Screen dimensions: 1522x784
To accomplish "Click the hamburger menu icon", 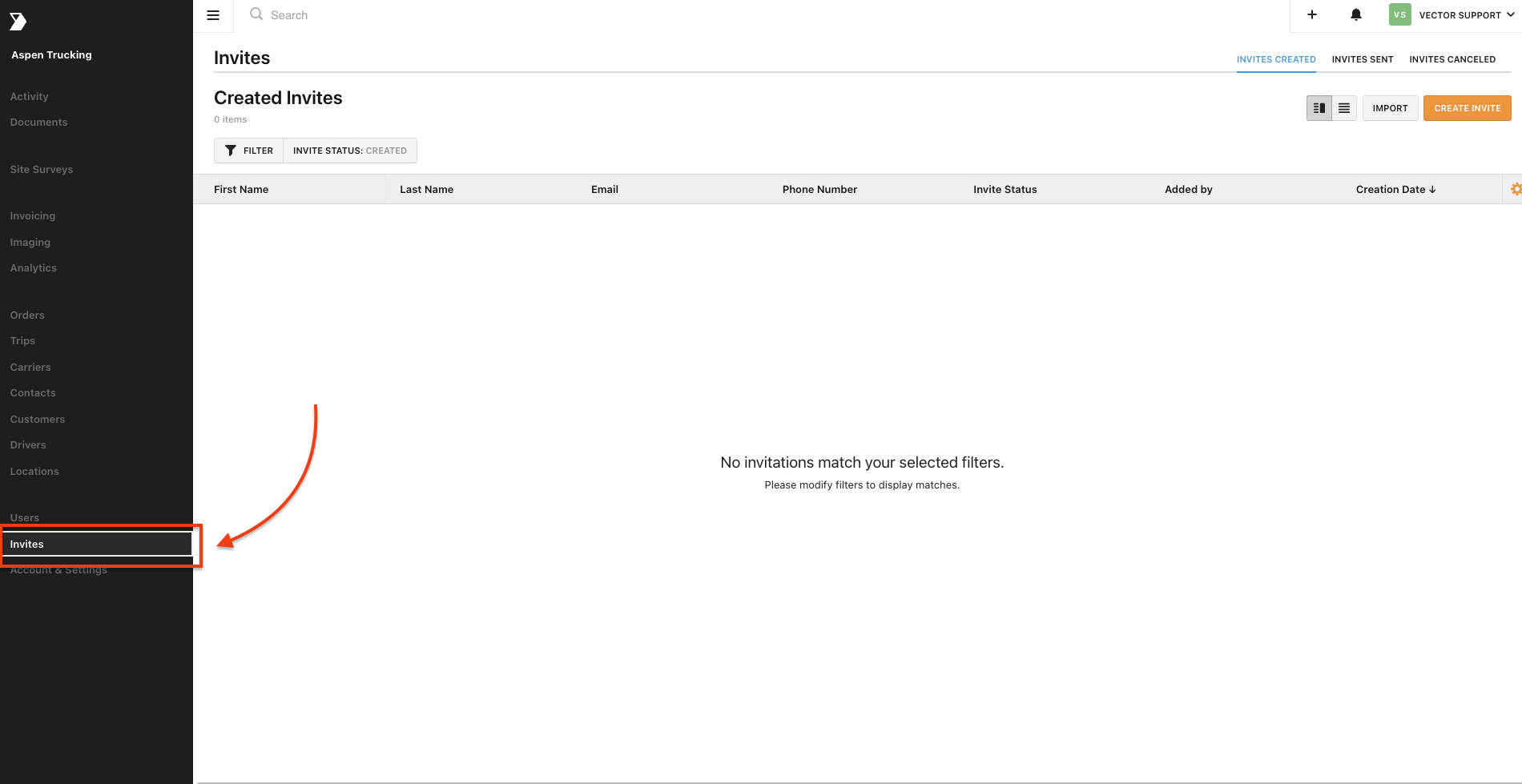I will [213, 15].
